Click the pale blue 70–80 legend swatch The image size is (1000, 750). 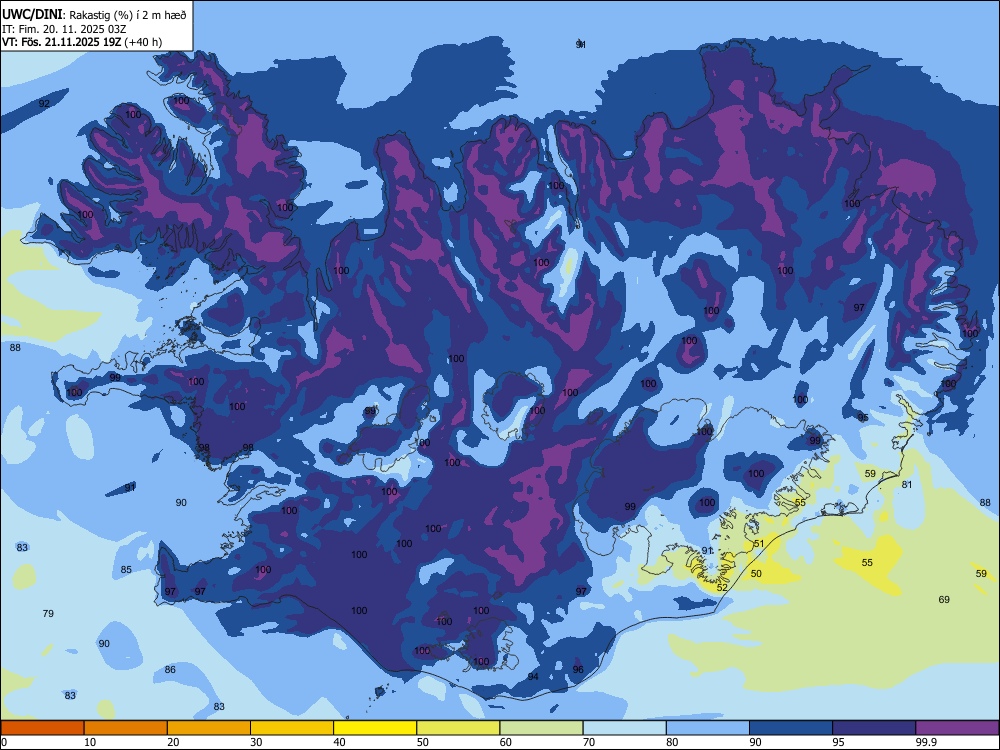coord(624,728)
